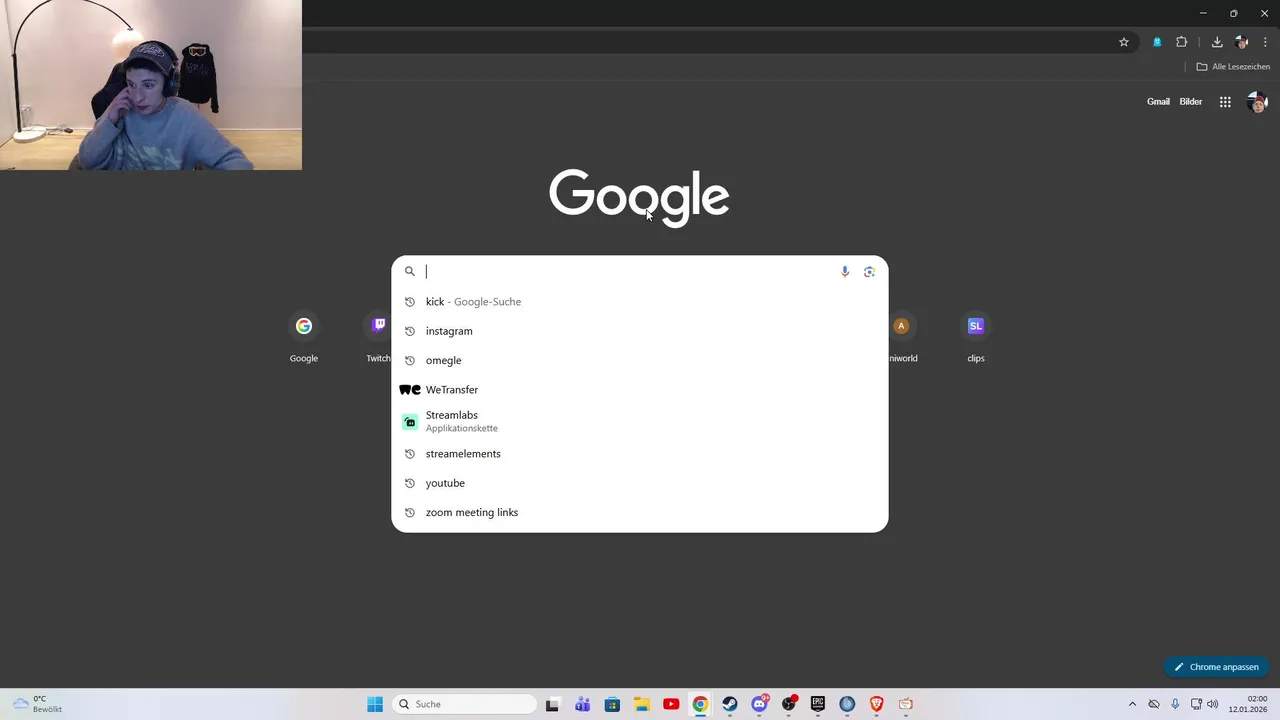Open the Bilder link
Image resolution: width=1280 pixels, height=720 pixels.
(1190, 102)
